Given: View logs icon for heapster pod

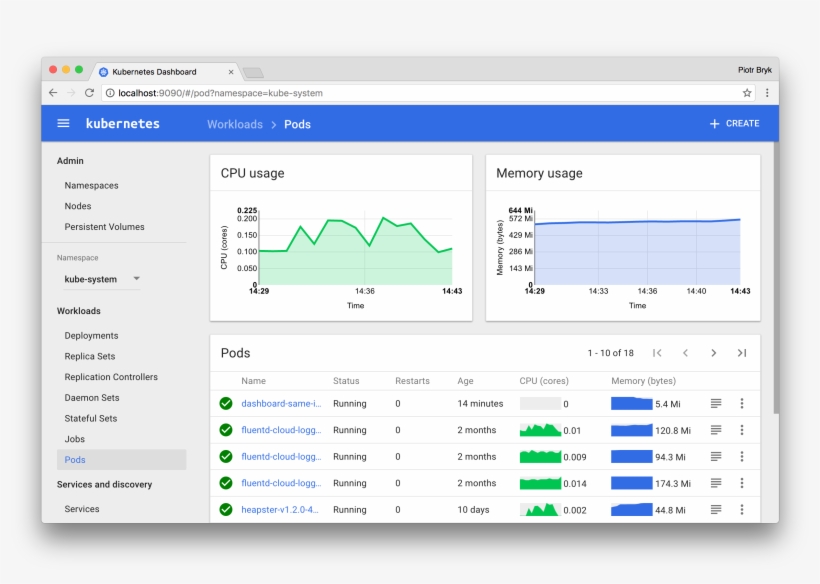Looking at the screenshot, I should [x=716, y=509].
